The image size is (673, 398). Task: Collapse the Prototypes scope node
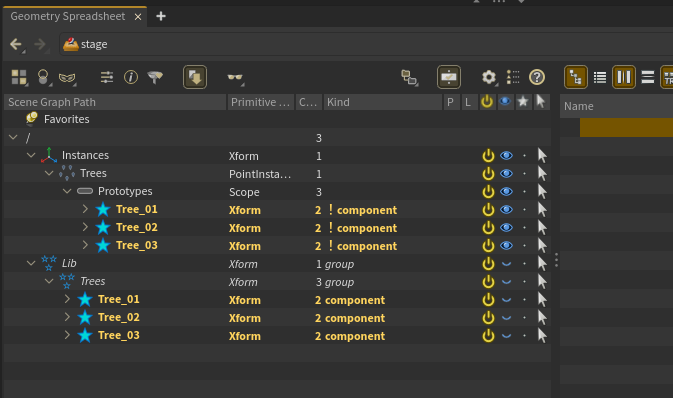coord(67,191)
